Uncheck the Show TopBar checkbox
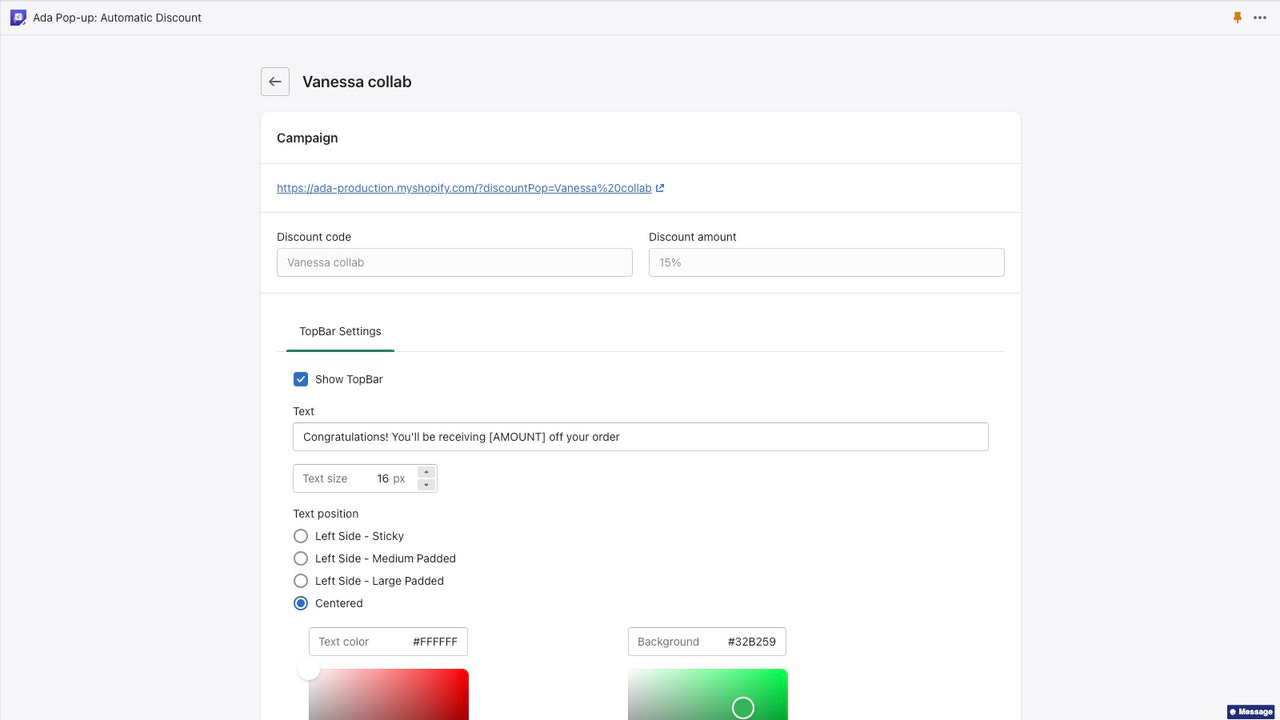Viewport: 1280px width, 720px height. tap(301, 379)
